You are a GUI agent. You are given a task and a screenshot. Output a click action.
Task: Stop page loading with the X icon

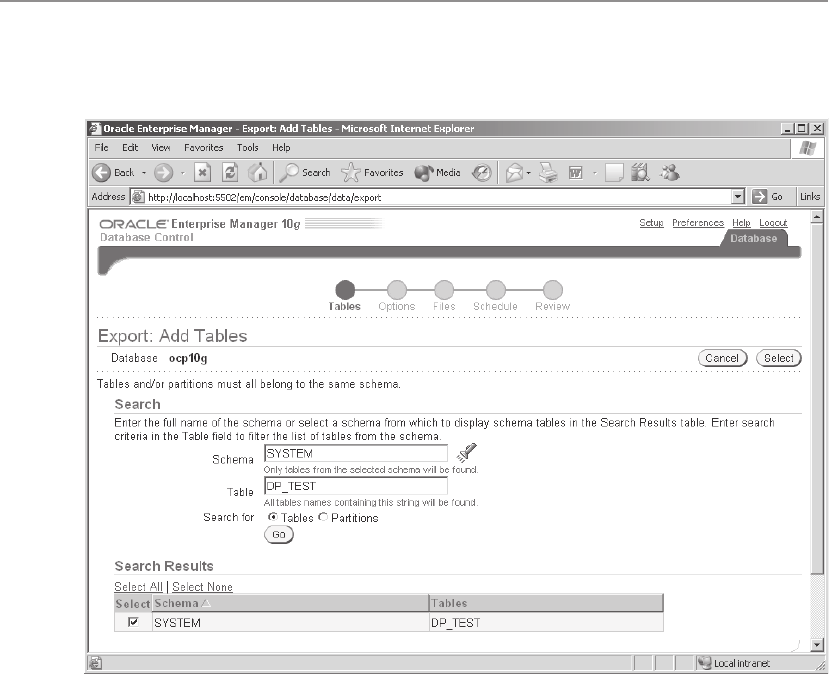202,172
